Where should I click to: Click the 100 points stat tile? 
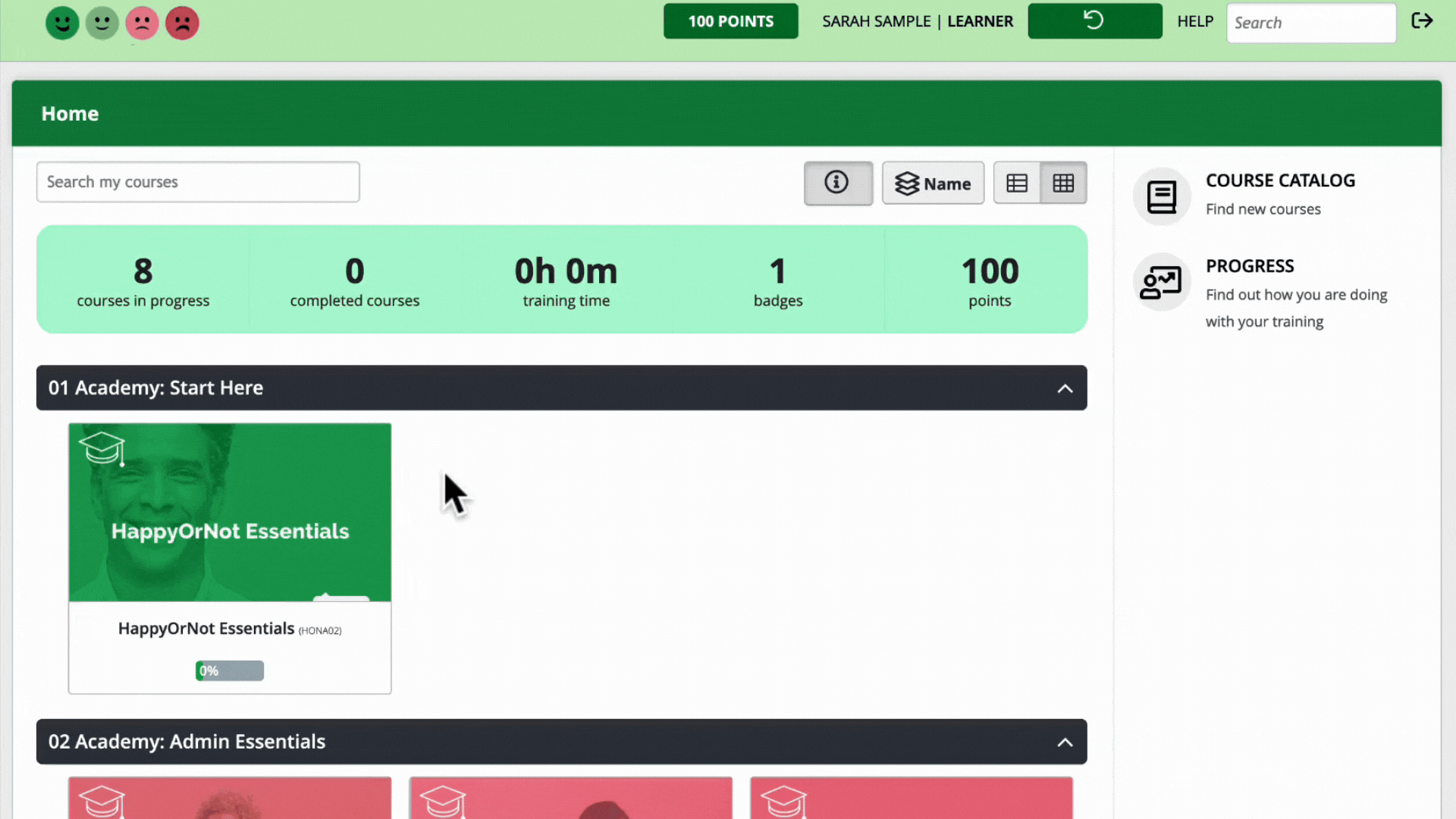pos(990,281)
